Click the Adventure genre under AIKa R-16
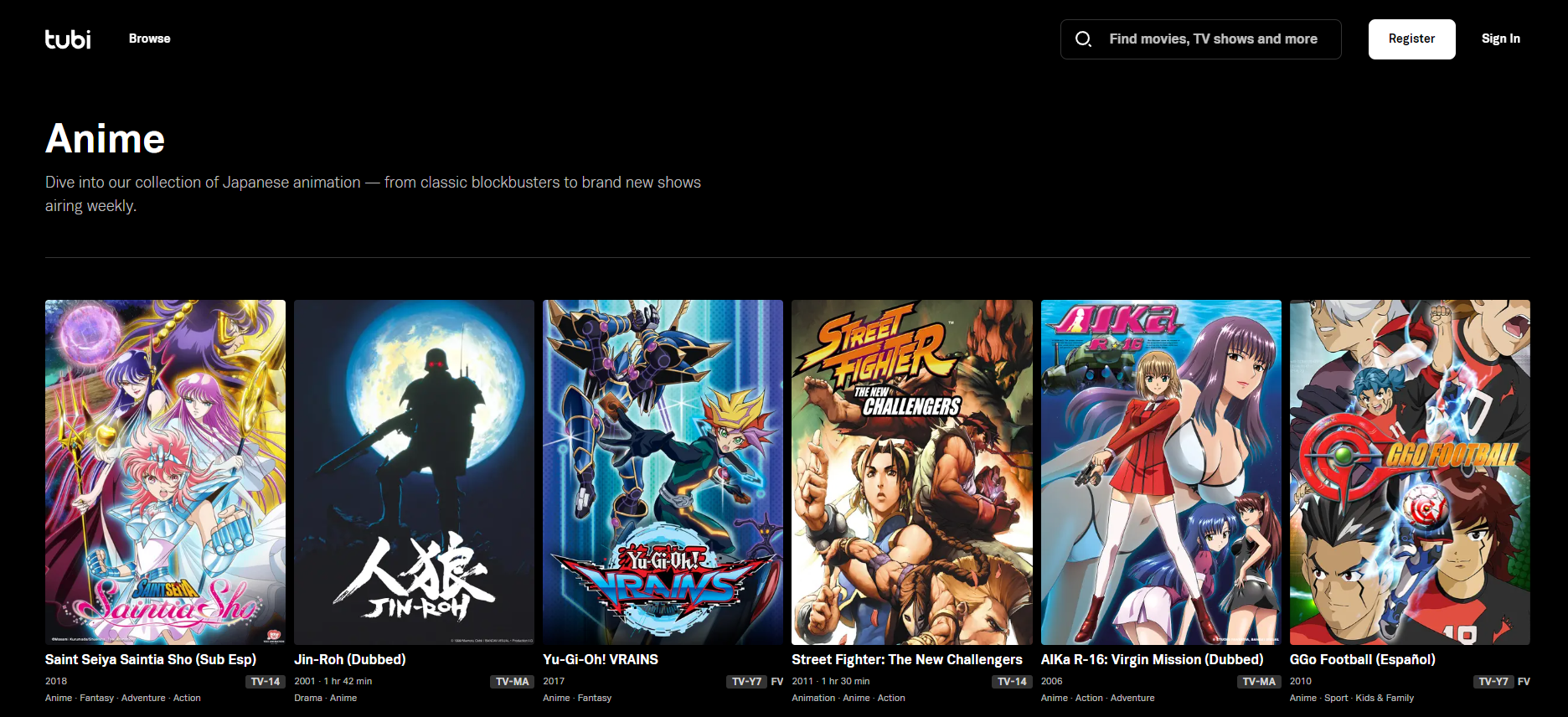This screenshot has width=1568, height=717. point(1132,698)
